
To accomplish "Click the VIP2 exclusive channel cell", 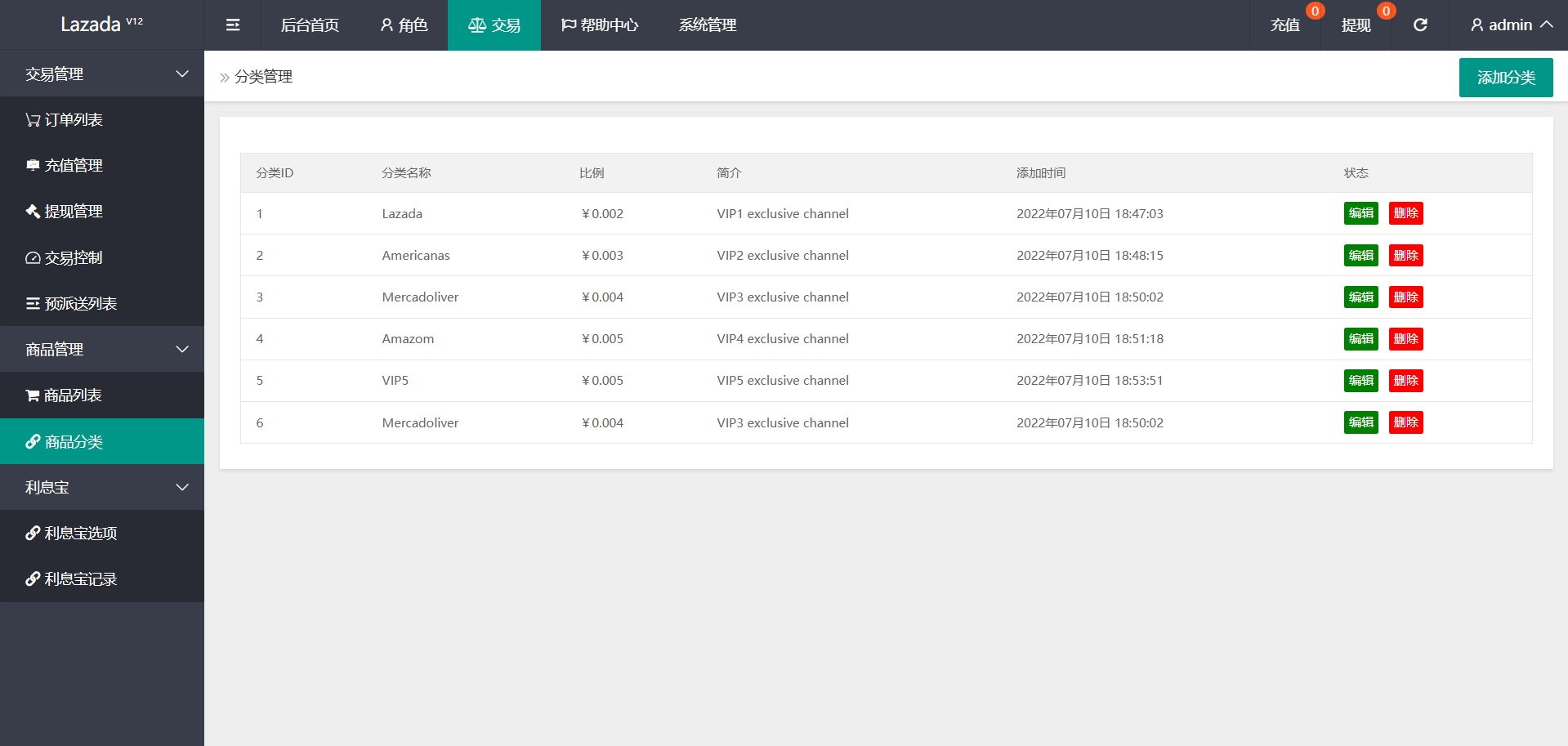I will click(783, 256).
